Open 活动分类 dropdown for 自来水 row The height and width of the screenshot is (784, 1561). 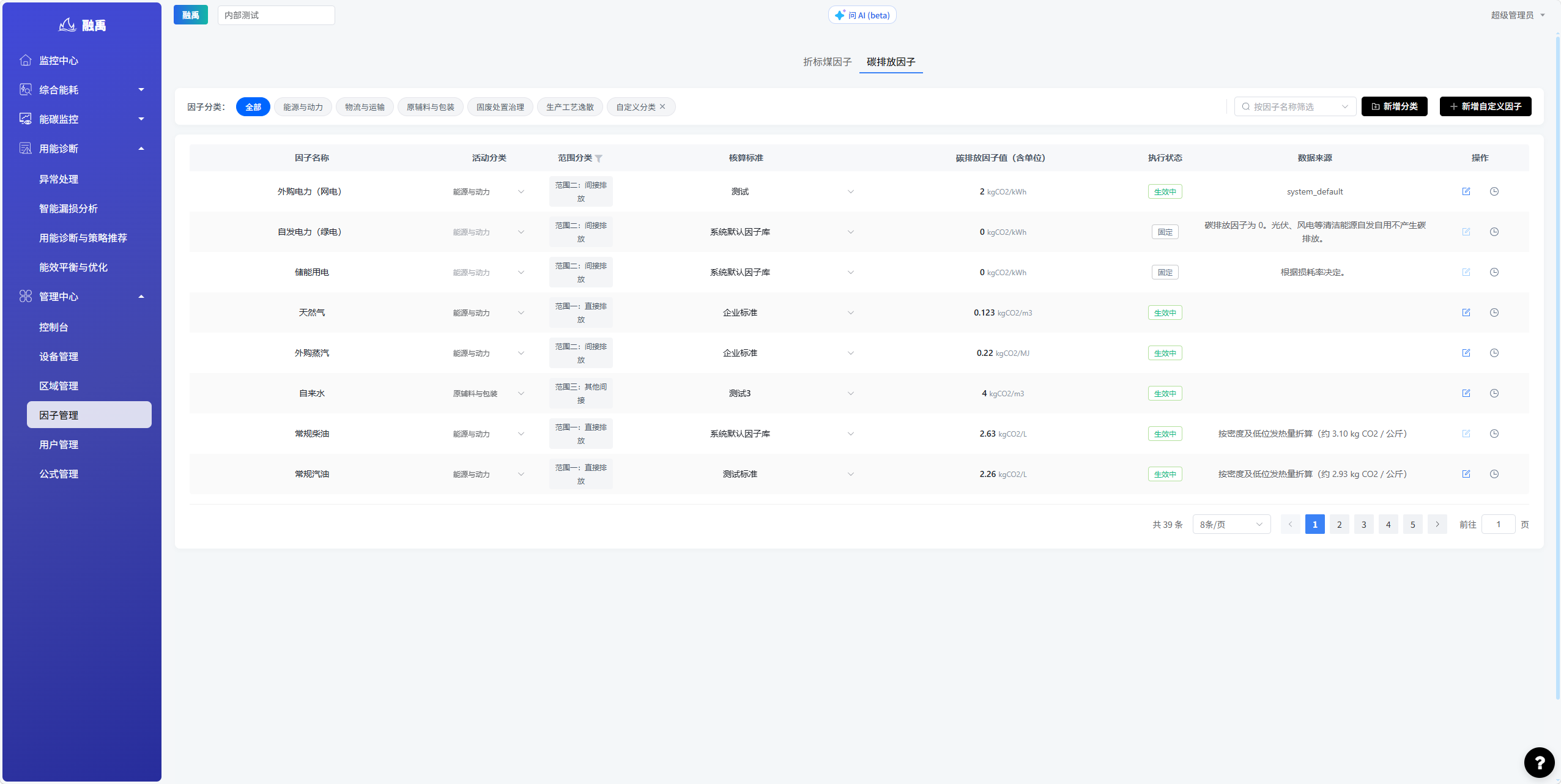coord(488,393)
